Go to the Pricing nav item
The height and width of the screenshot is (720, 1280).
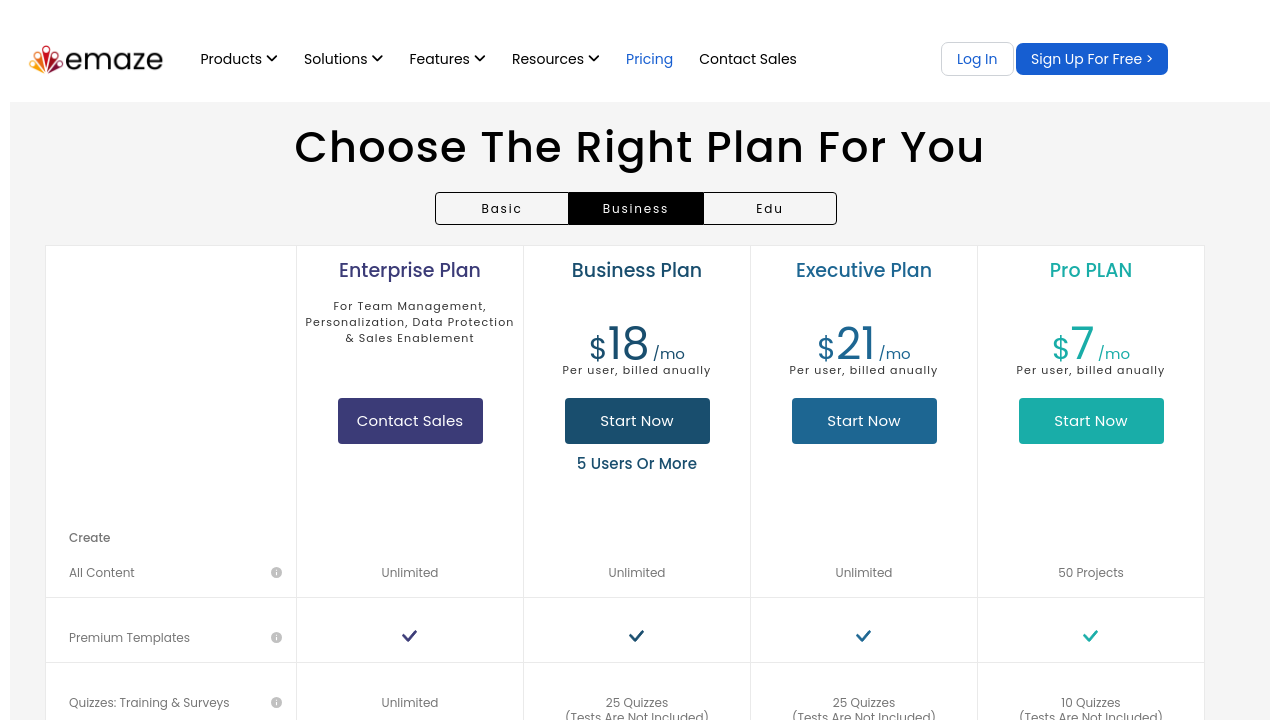[x=649, y=59]
